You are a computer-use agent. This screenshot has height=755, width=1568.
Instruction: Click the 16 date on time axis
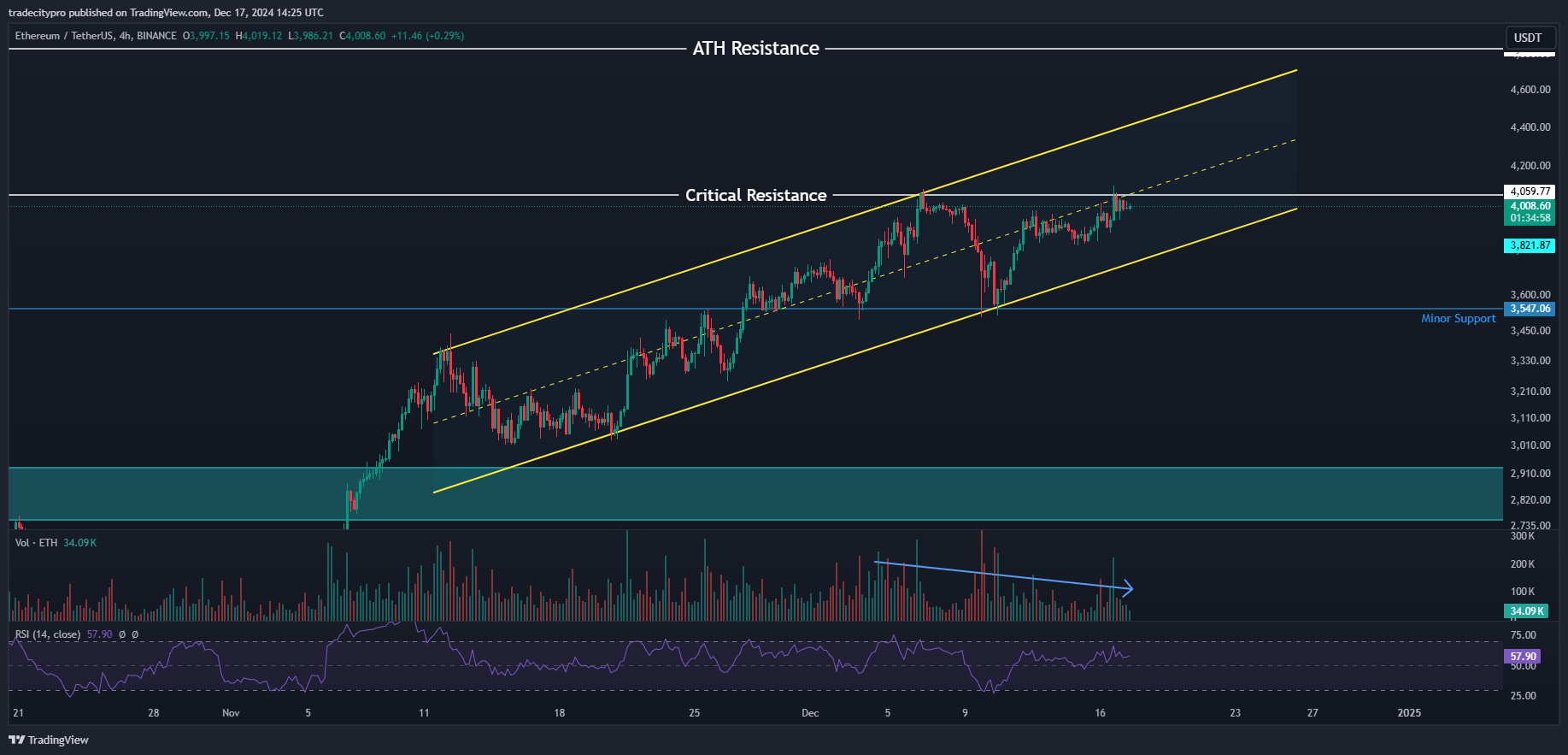[x=1100, y=713]
